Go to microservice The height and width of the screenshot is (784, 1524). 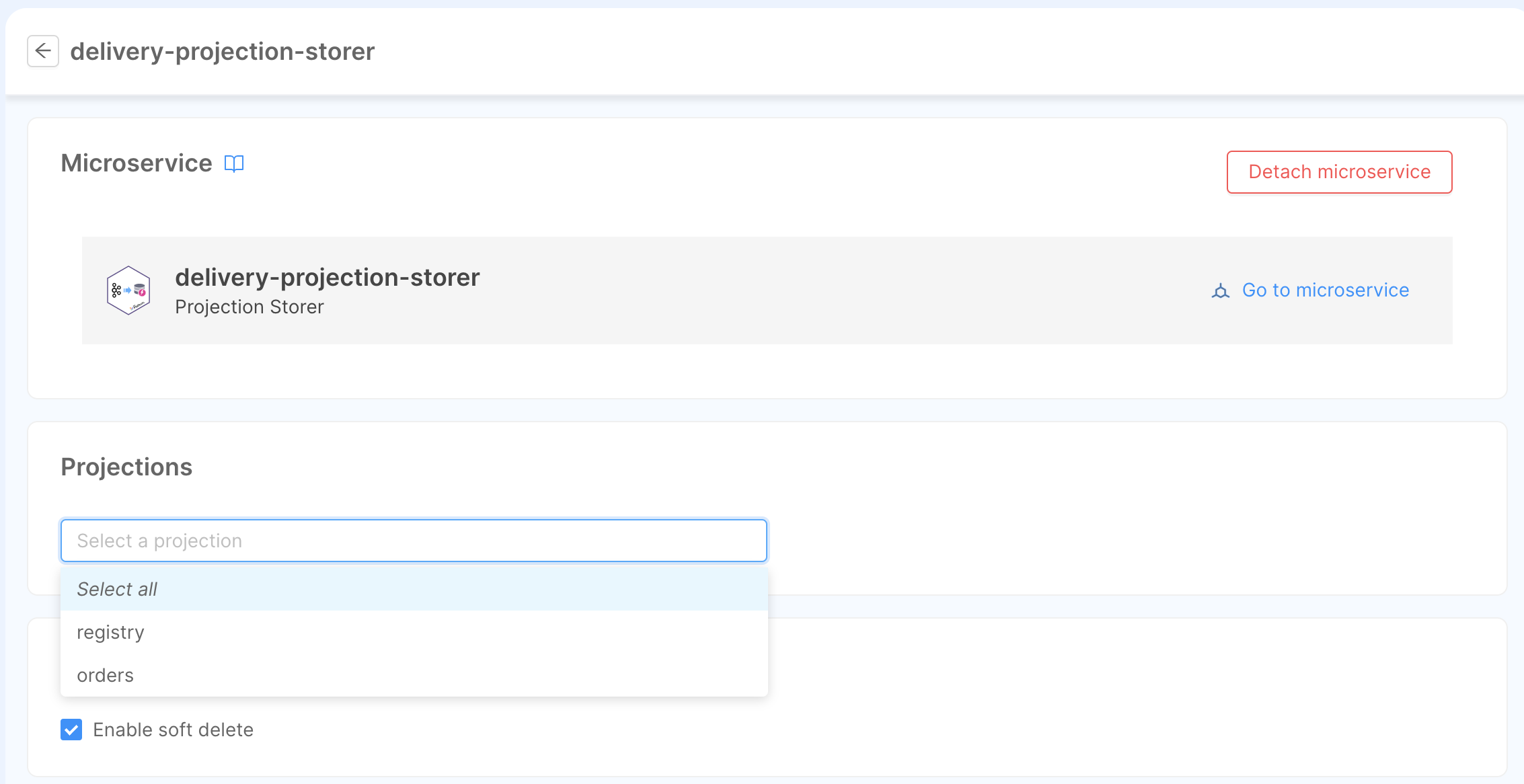point(1325,290)
